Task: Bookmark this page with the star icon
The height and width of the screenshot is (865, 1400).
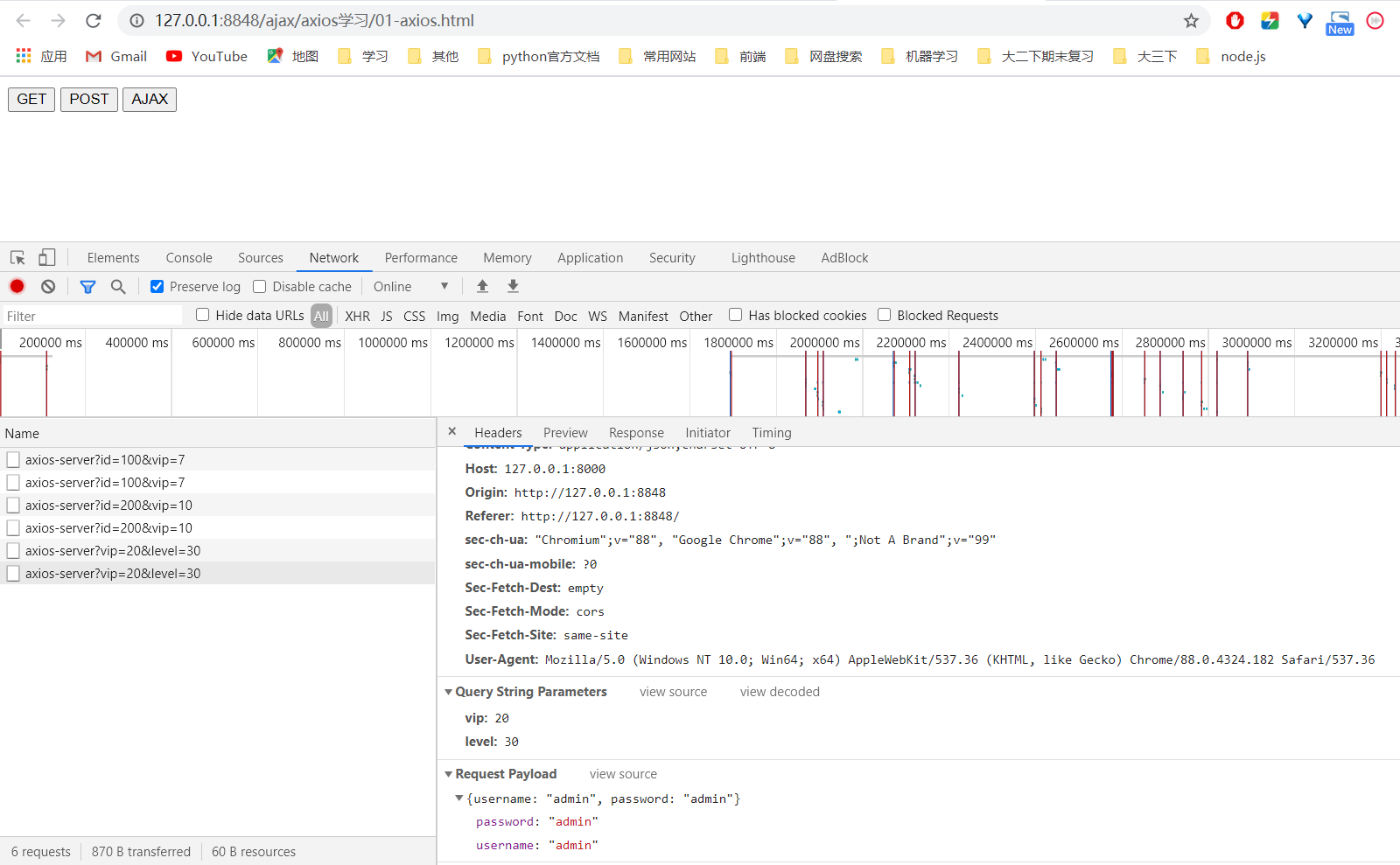Action: [x=1191, y=20]
